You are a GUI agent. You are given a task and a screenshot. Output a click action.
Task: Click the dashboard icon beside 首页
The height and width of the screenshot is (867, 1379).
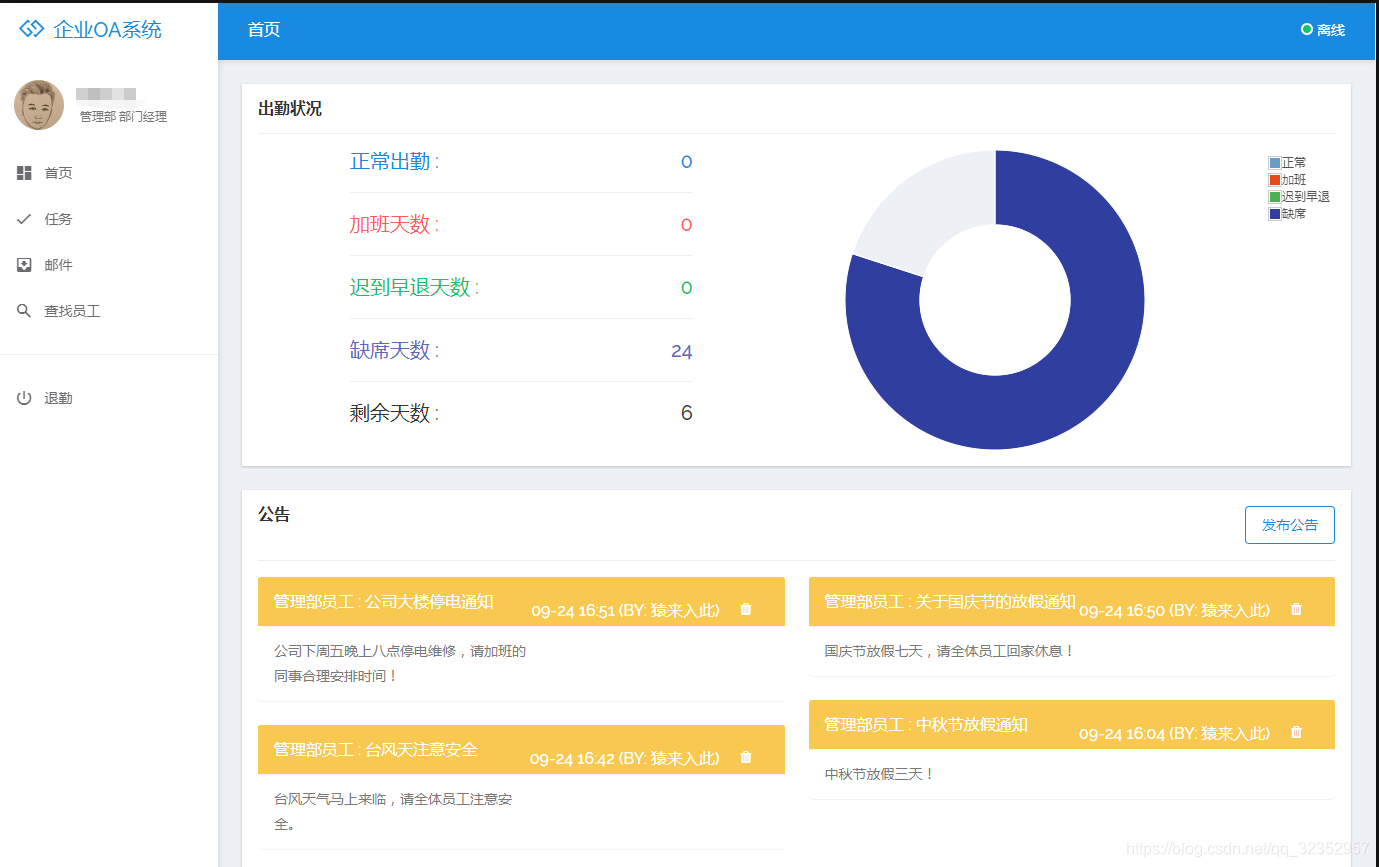pyautogui.click(x=24, y=173)
